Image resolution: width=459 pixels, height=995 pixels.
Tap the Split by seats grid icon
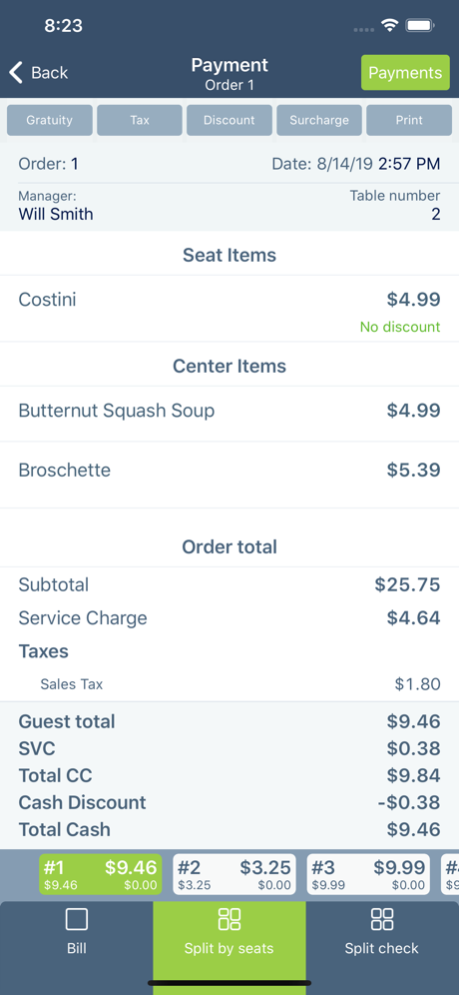229,919
